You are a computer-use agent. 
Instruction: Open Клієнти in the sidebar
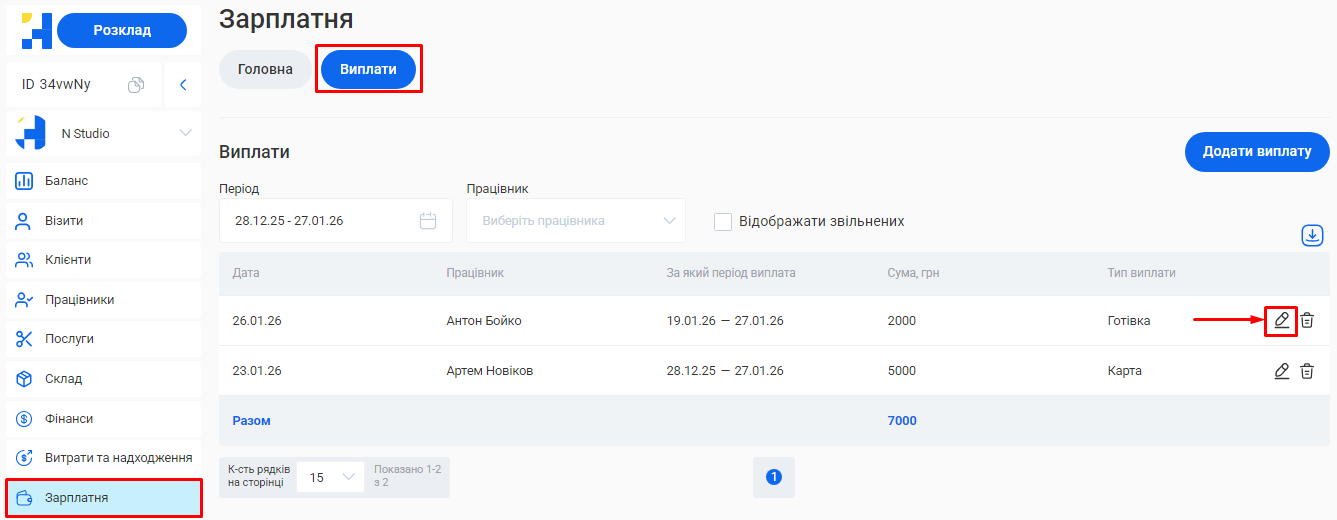tap(68, 260)
